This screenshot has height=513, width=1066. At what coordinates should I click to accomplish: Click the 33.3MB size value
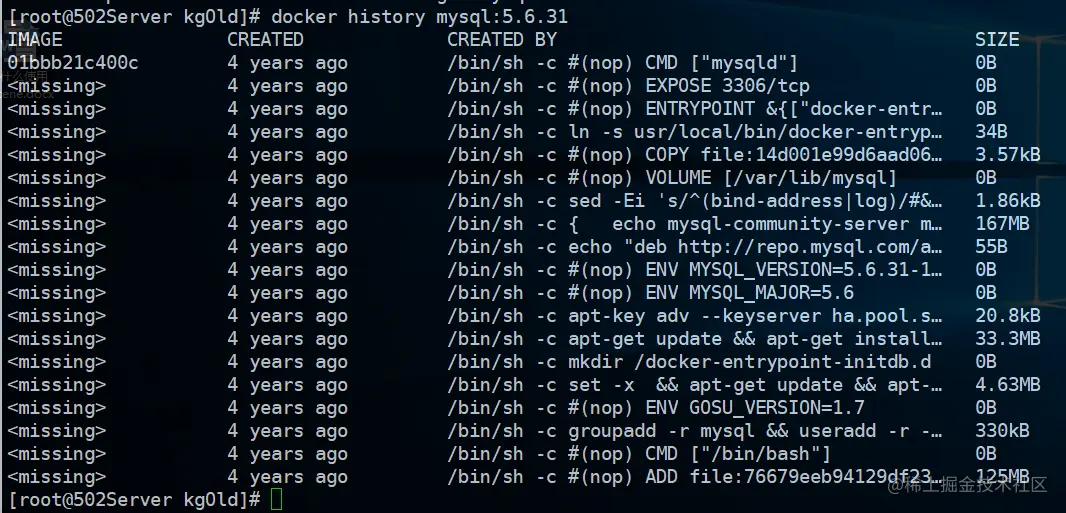[1008, 339]
